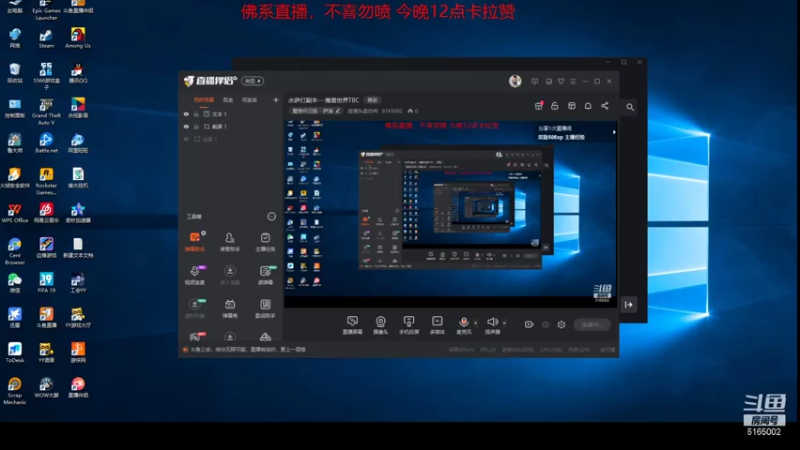
Task: Click the 麦克风 microphone icon
Action: coord(463,324)
